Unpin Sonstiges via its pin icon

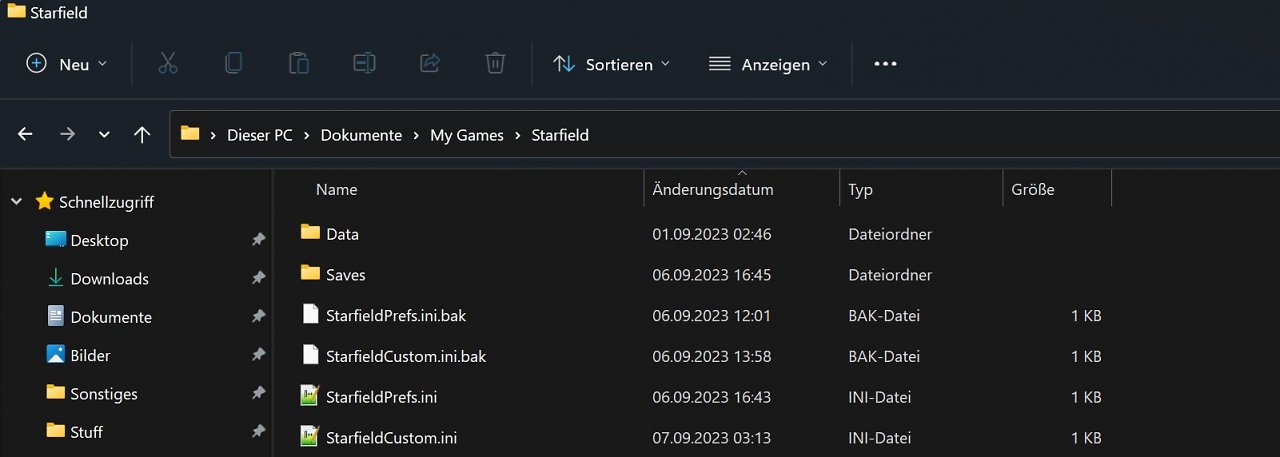tap(258, 393)
